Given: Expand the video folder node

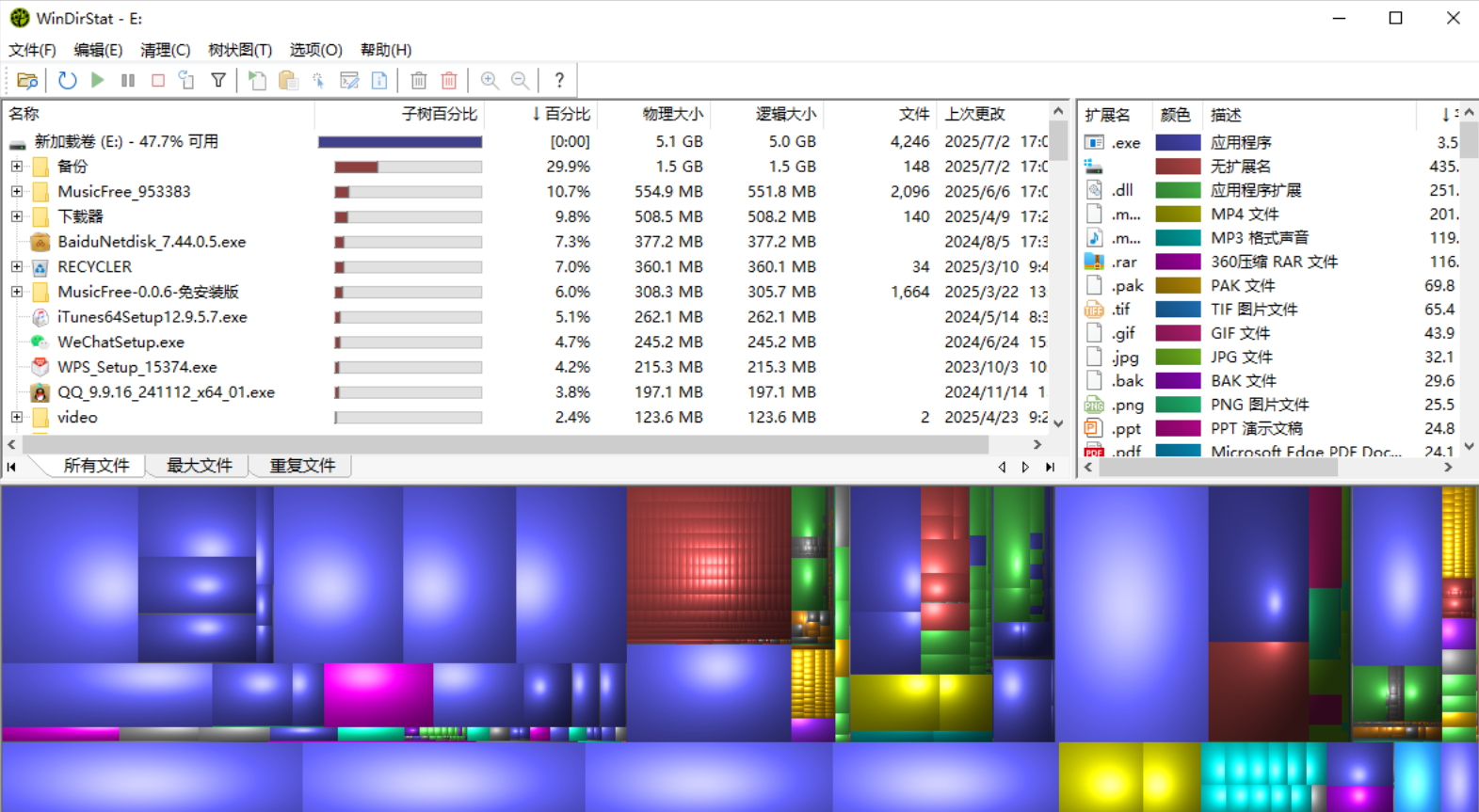Looking at the screenshot, I should 17,418.
